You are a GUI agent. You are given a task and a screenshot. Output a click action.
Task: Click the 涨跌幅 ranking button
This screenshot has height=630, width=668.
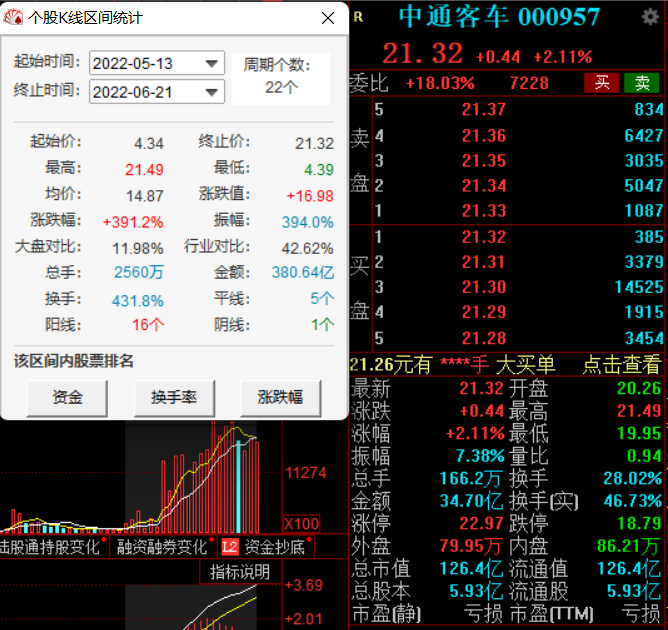280,397
